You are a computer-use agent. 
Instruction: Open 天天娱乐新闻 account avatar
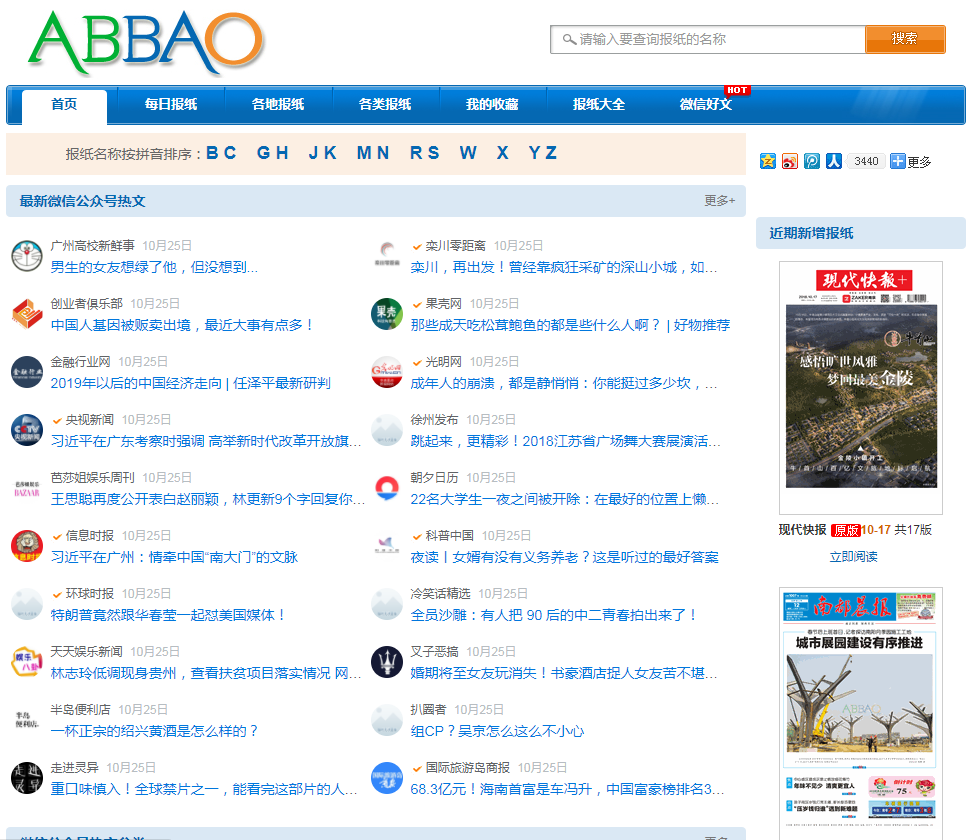point(27,661)
